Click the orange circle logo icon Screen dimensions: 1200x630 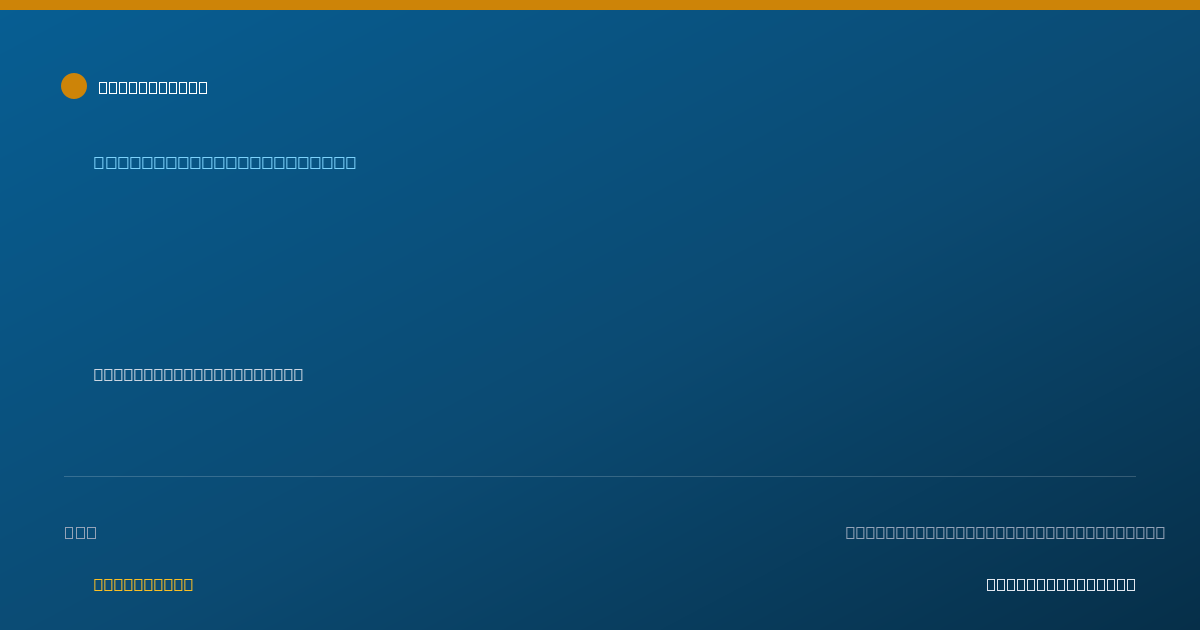(74, 86)
